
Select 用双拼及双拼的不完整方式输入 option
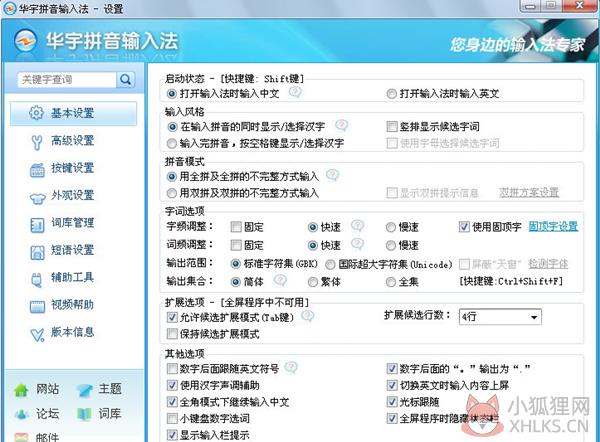pyautogui.click(x=172, y=193)
